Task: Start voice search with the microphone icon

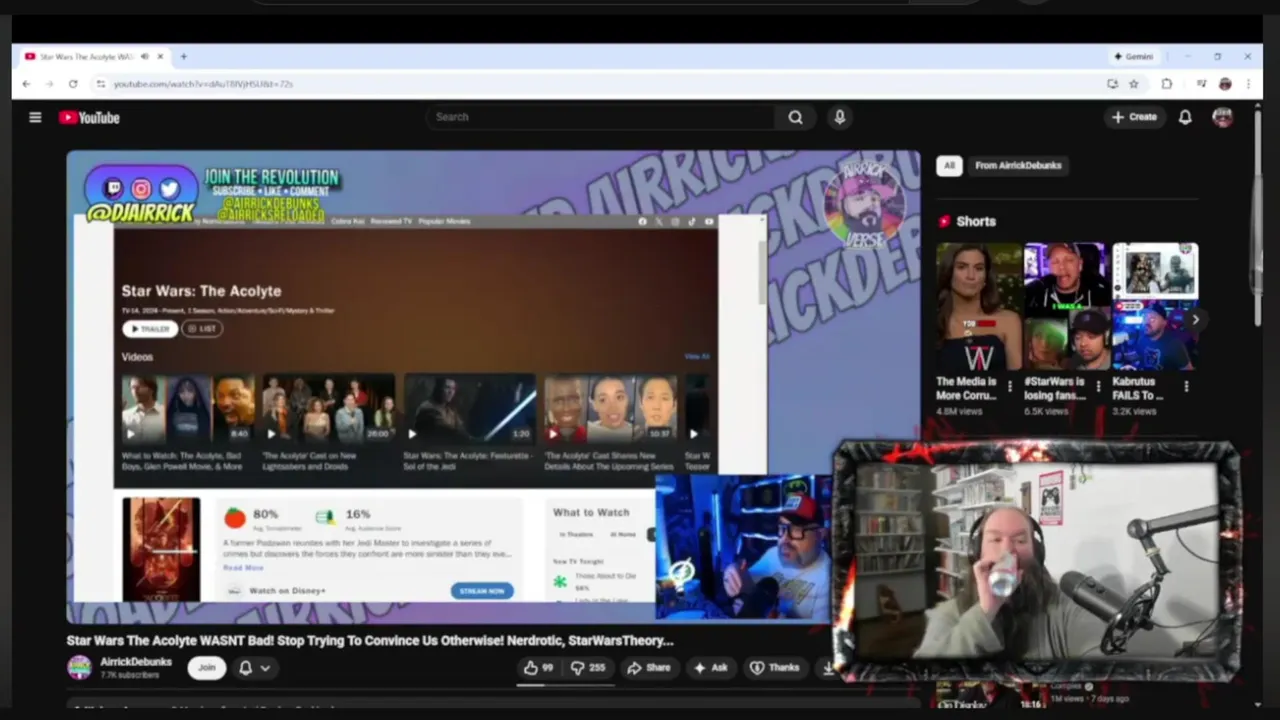Action: click(x=840, y=117)
